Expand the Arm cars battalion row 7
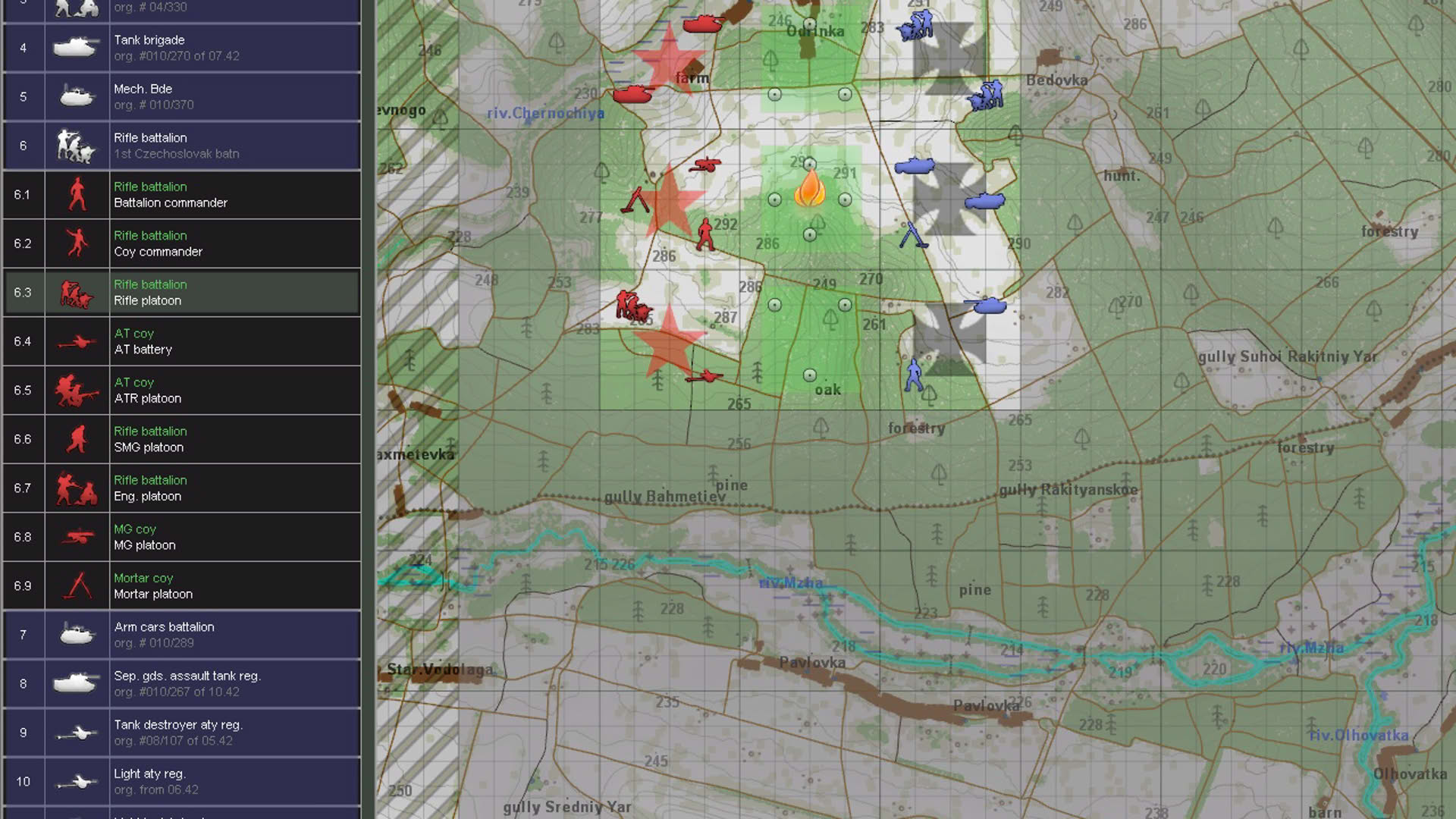The height and width of the screenshot is (819, 1456). pyautogui.click(x=182, y=635)
